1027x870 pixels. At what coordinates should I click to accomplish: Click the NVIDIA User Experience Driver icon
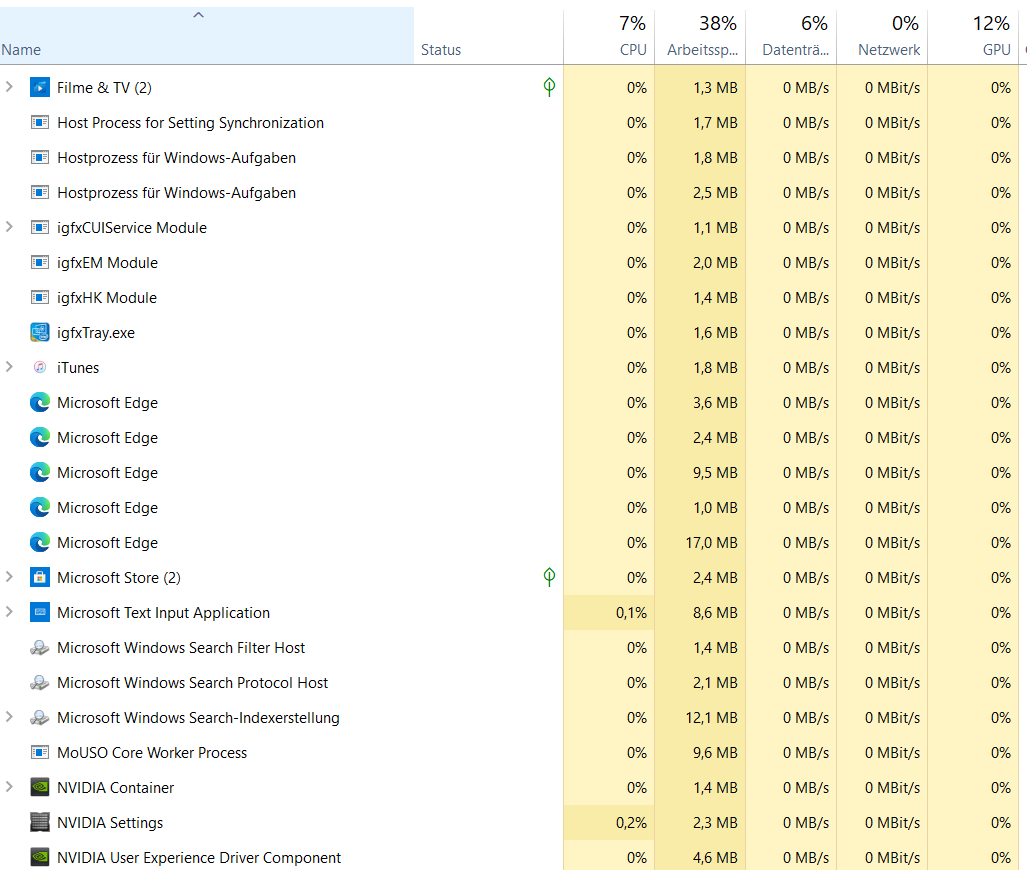click(40, 858)
